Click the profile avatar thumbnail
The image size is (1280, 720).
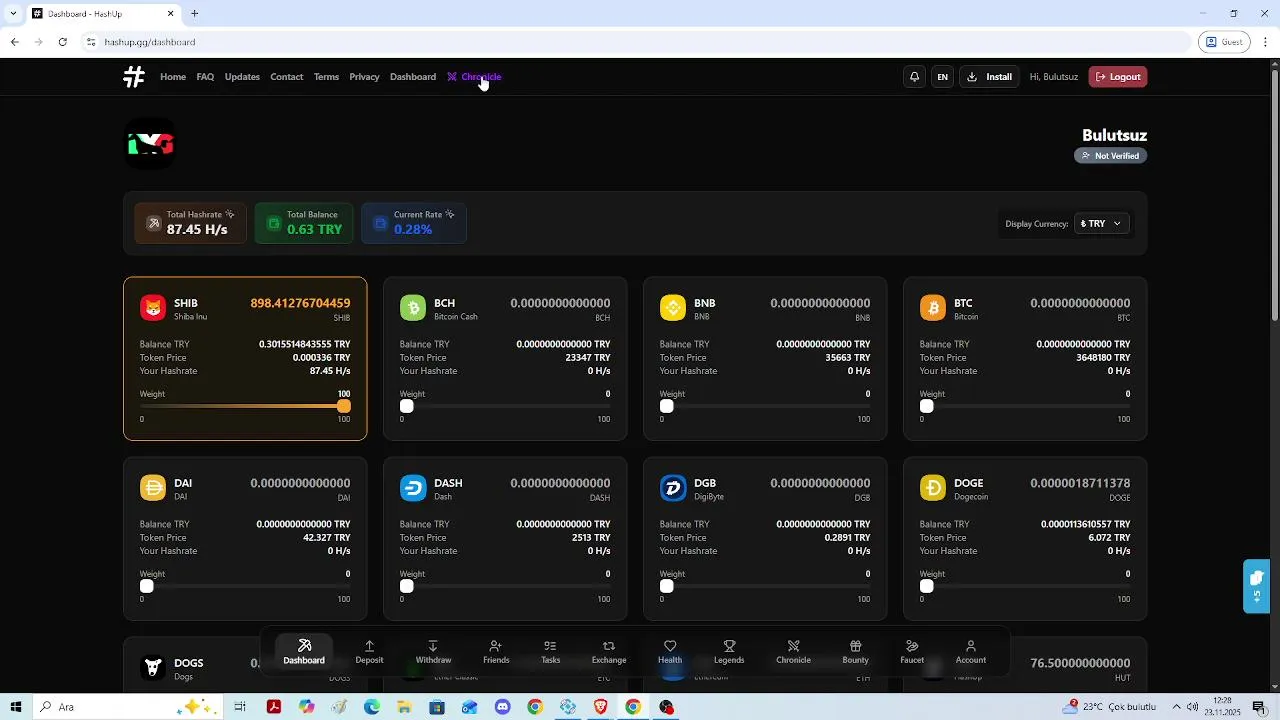150,144
